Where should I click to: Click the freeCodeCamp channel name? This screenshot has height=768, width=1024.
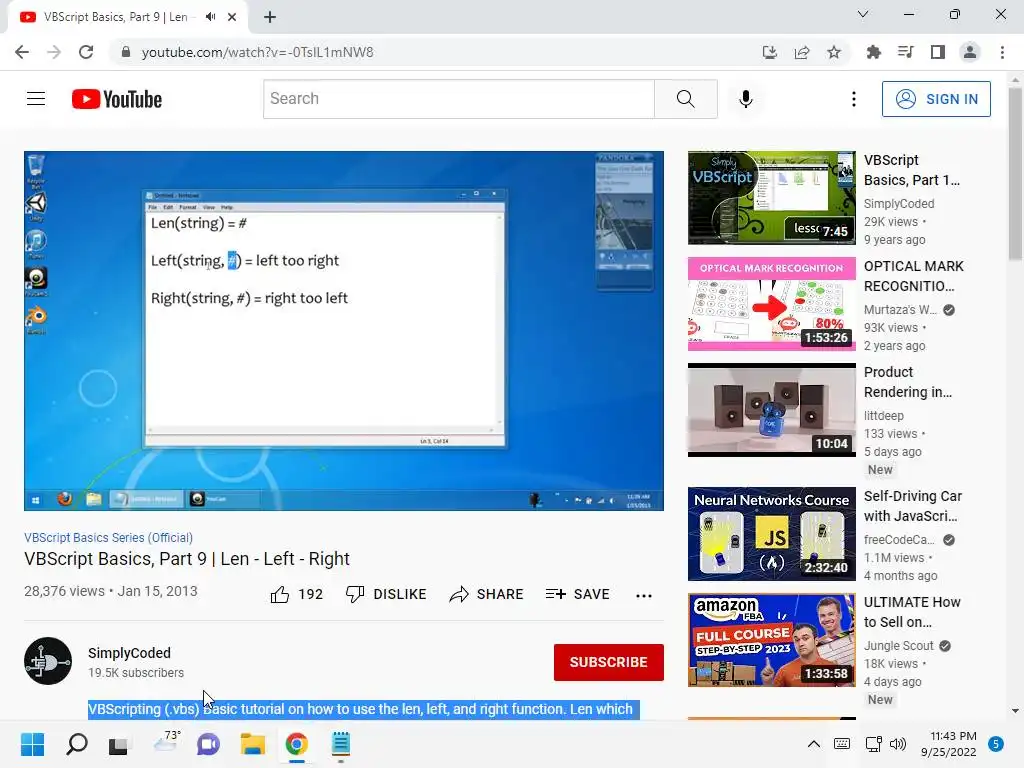(899, 540)
